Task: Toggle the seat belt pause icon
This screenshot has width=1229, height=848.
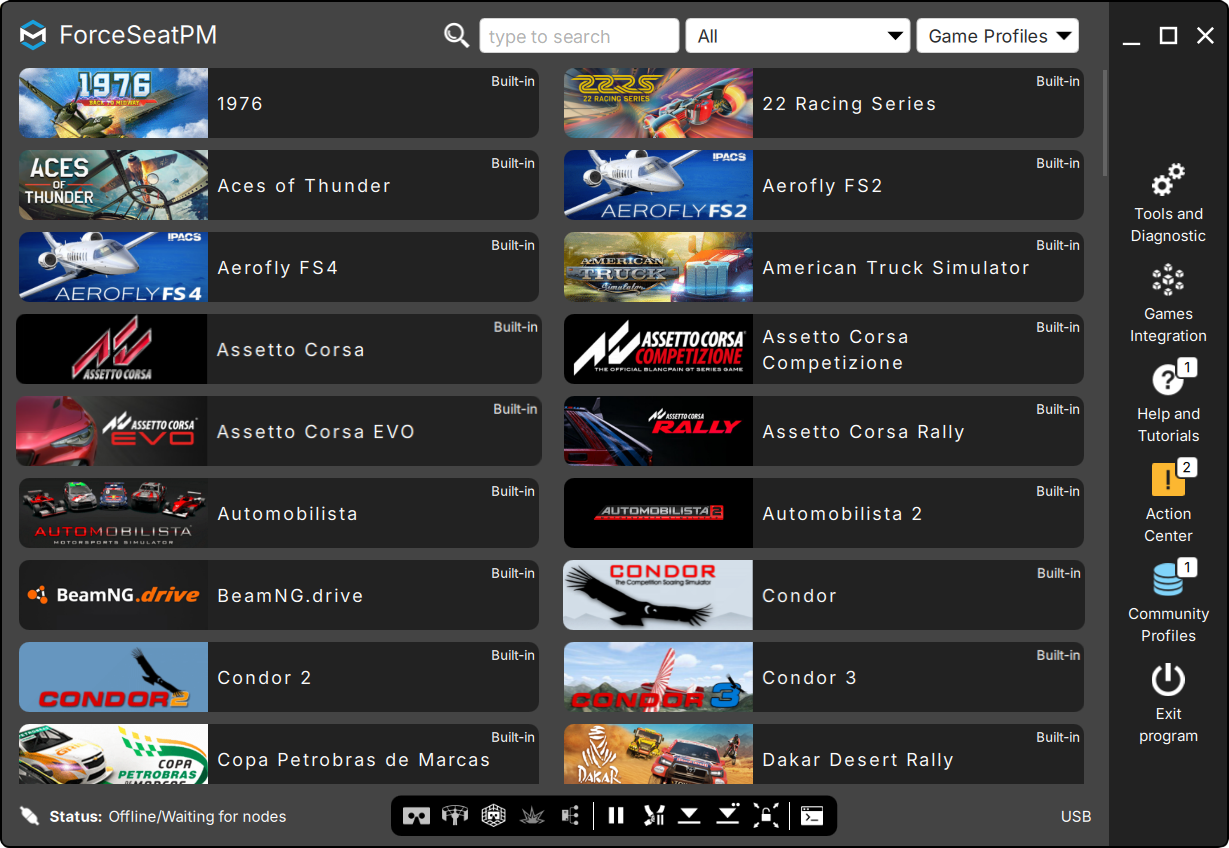Action: point(654,816)
